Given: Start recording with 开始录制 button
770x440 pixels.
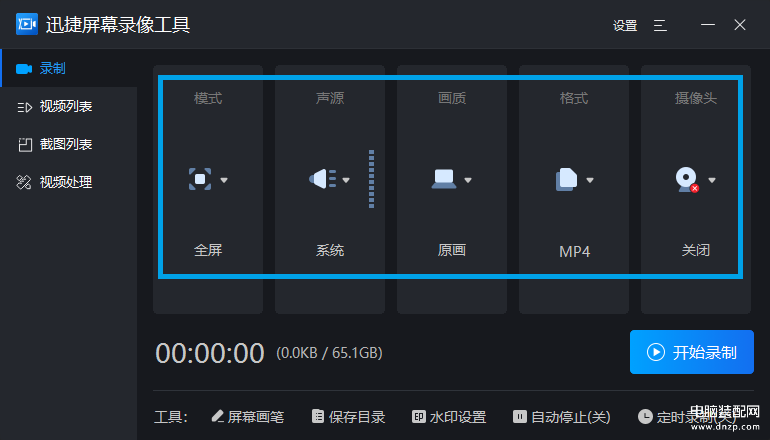Looking at the screenshot, I should 691,352.
